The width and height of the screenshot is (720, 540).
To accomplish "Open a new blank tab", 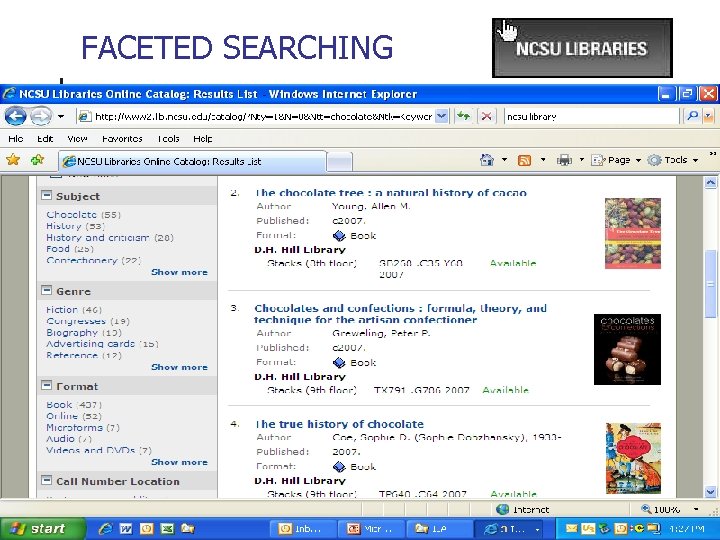I will point(340,162).
